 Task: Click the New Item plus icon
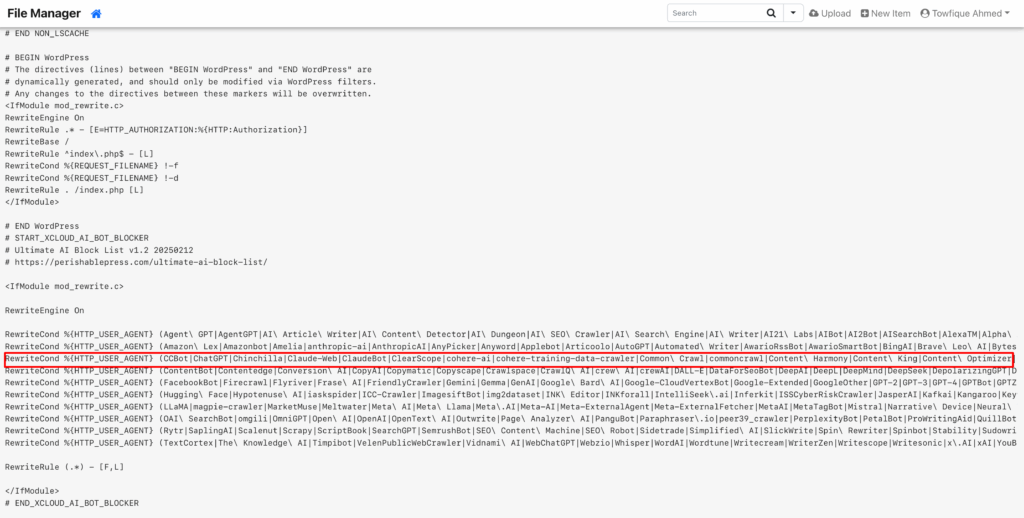click(x=865, y=14)
